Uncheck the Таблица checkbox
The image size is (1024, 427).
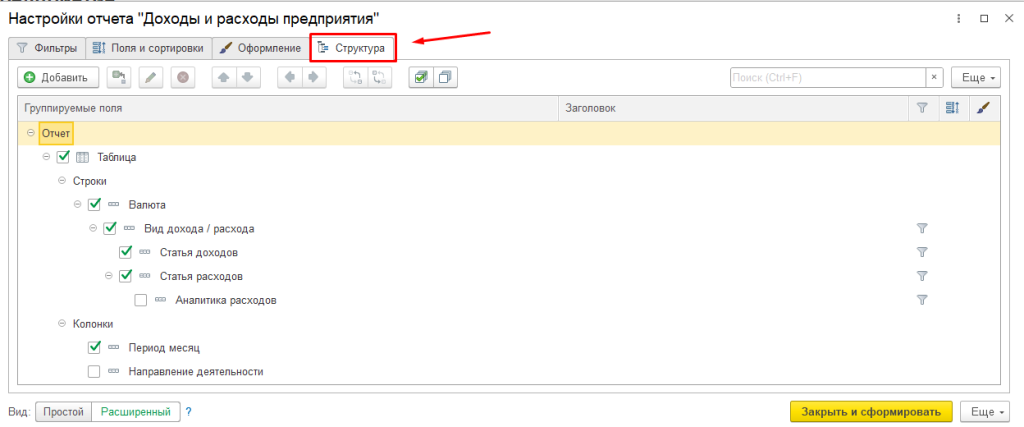[x=63, y=157]
